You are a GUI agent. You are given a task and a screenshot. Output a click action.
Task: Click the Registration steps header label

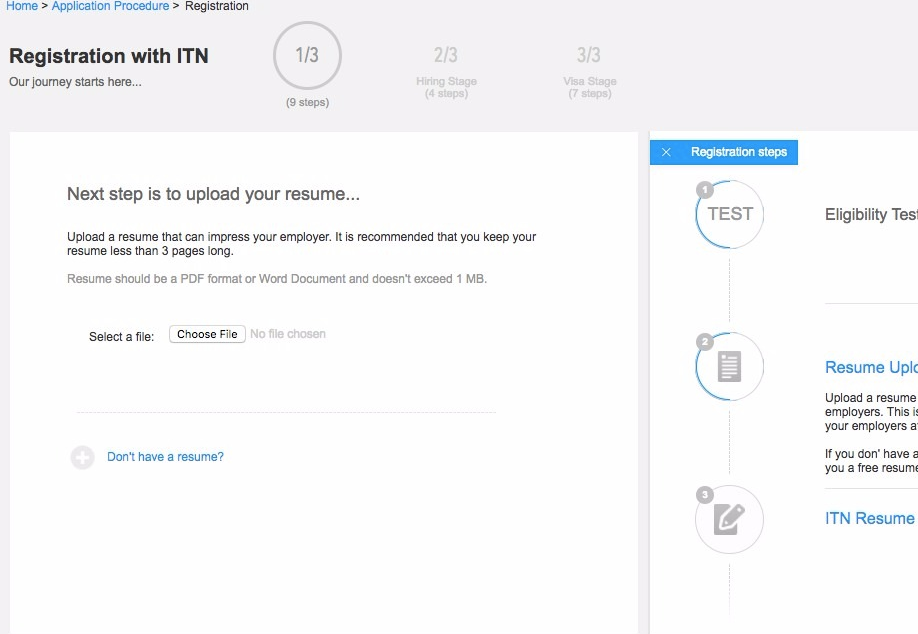click(x=738, y=152)
